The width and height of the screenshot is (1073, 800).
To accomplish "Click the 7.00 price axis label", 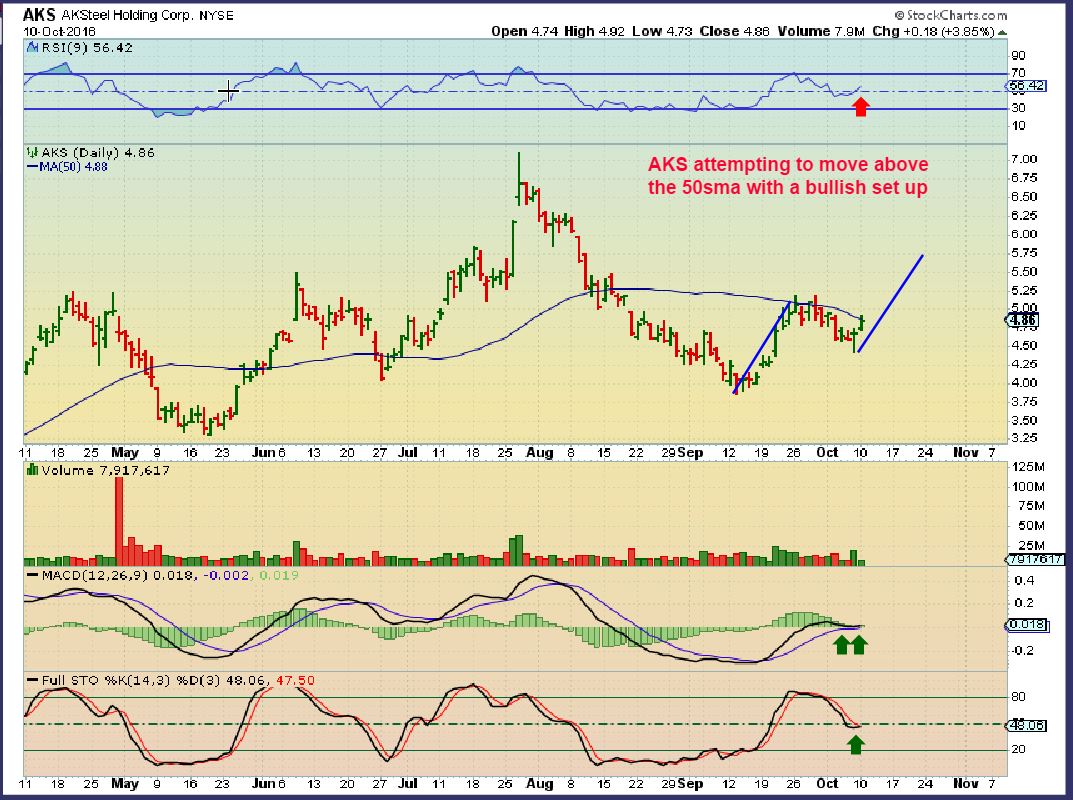I will (x=1024, y=159).
